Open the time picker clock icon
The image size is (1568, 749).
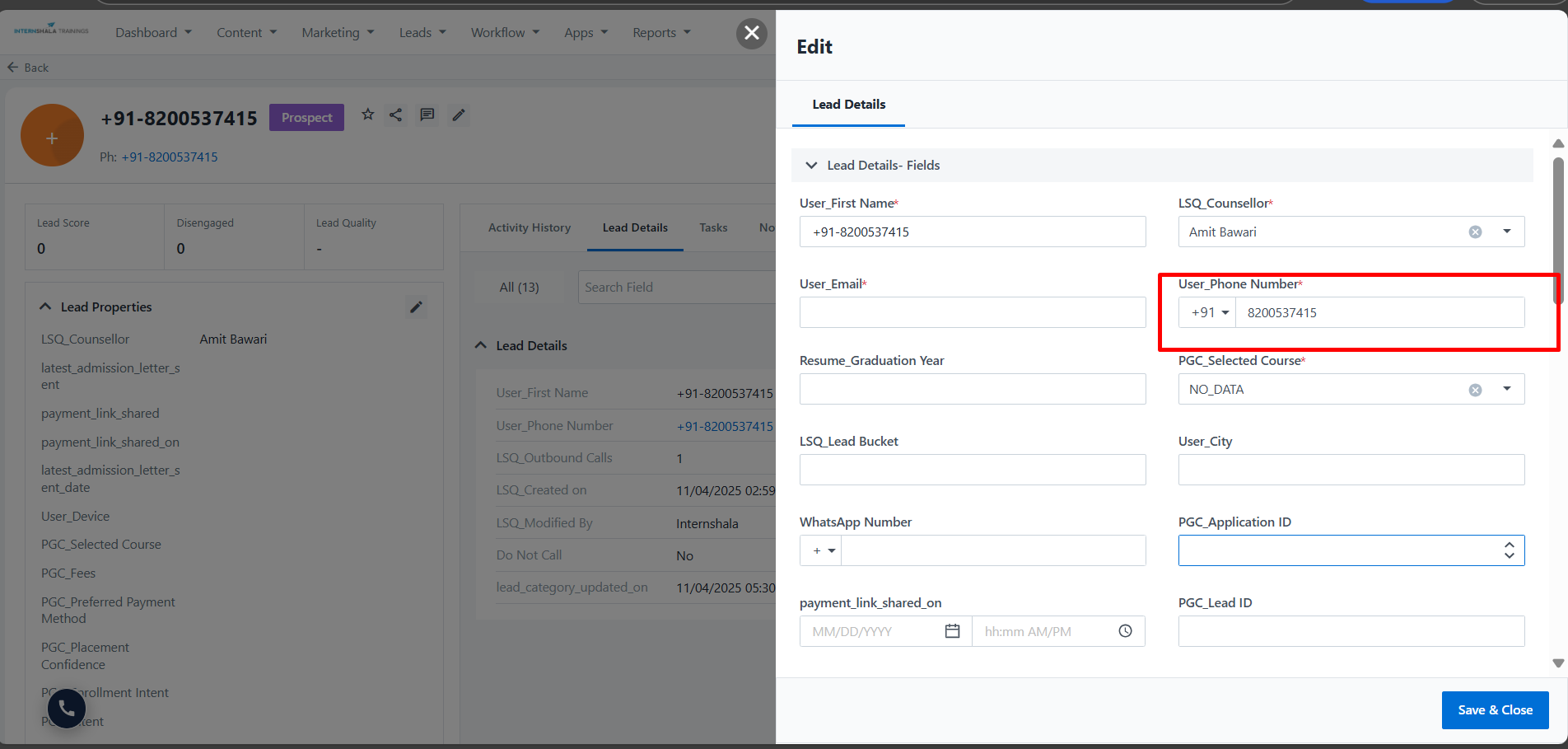[x=1125, y=631]
